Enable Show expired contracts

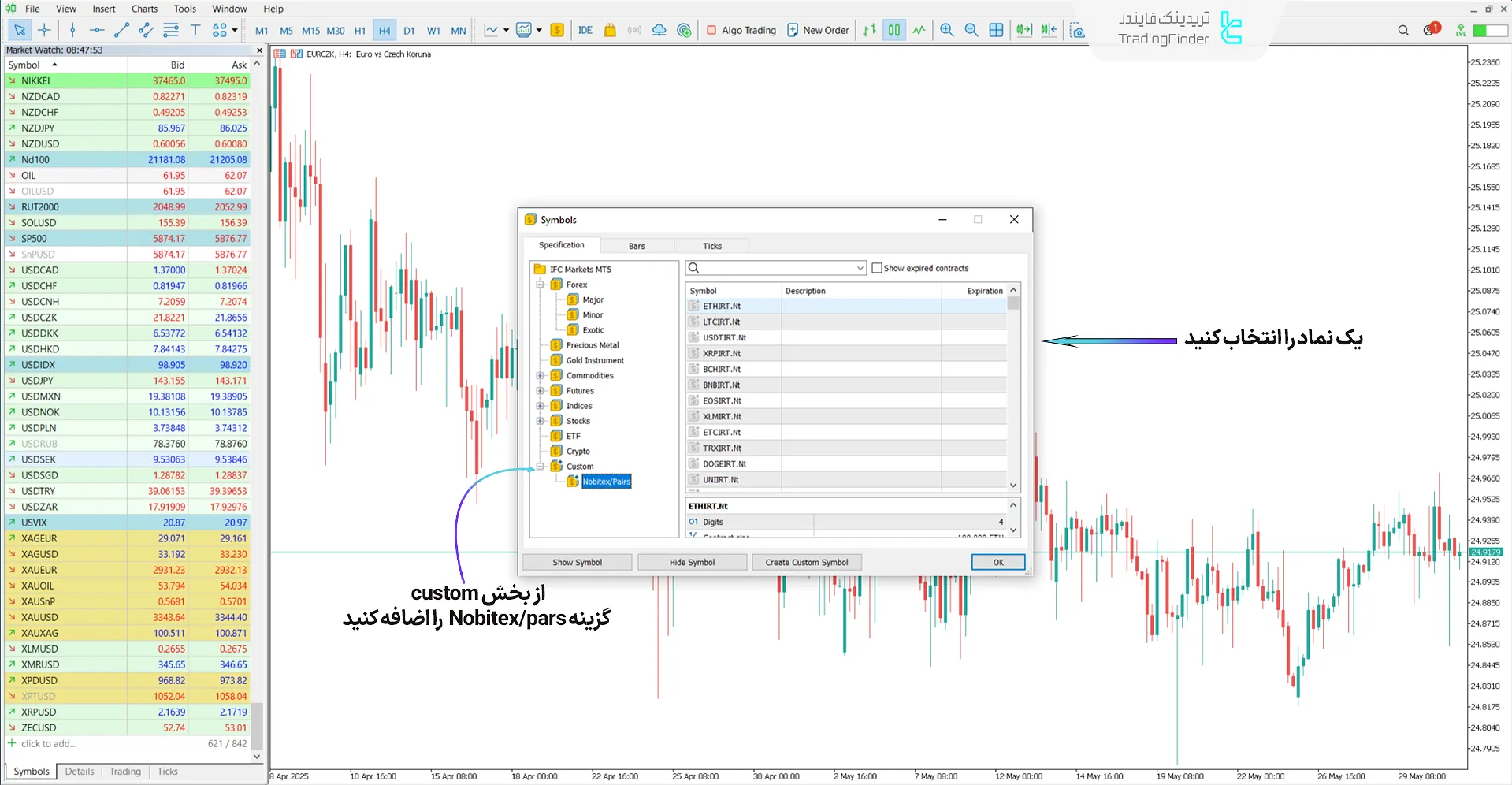(877, 268)
